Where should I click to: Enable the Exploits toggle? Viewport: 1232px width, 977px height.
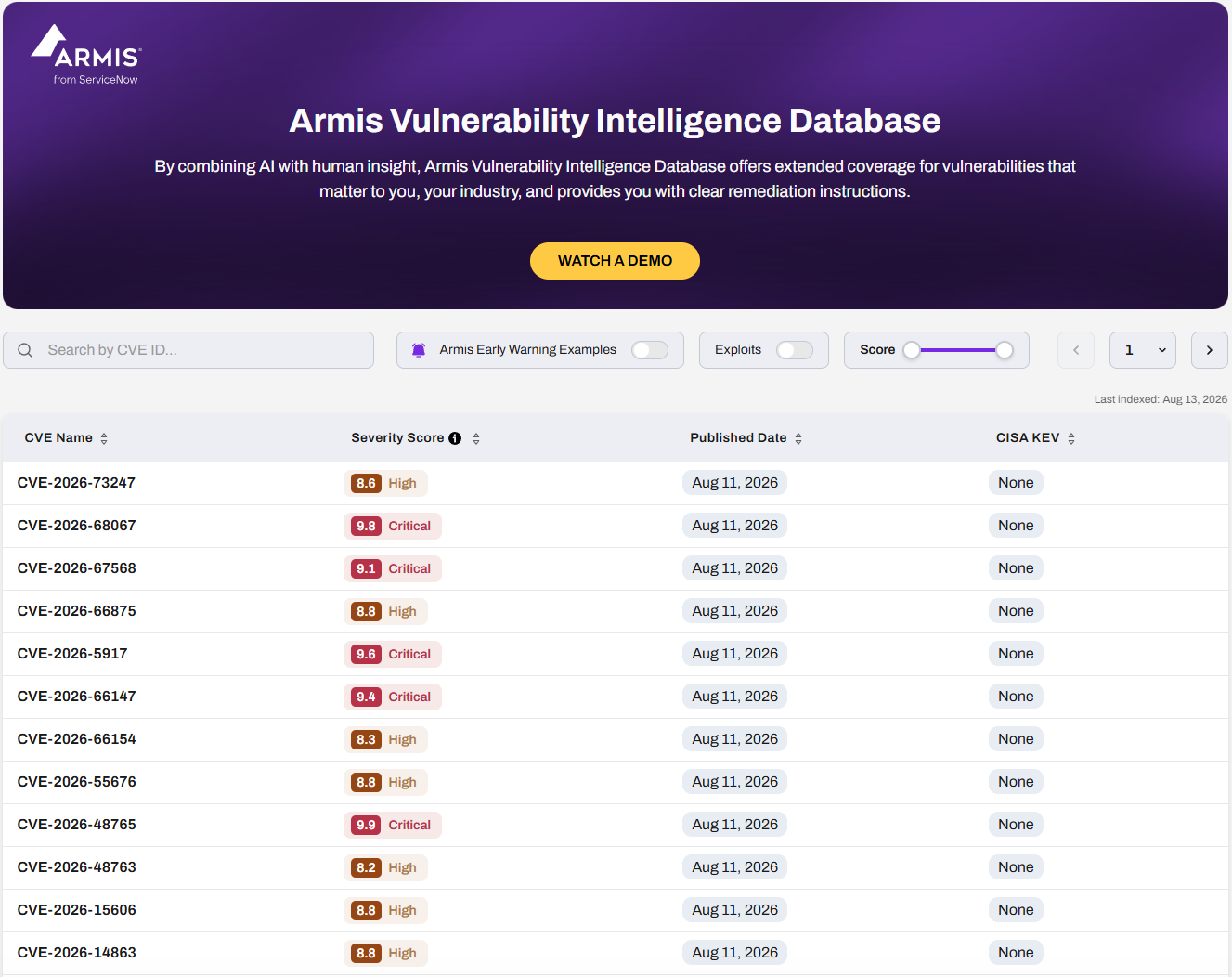[x=795, y=350]
